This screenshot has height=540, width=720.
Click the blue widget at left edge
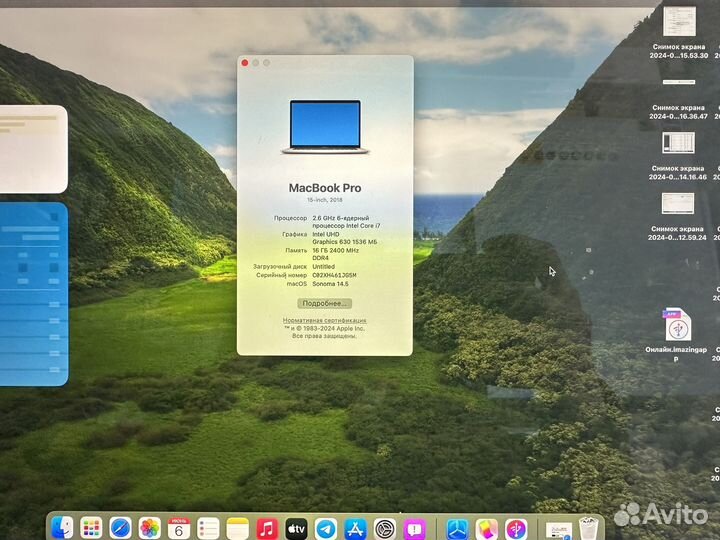(34, 294)
